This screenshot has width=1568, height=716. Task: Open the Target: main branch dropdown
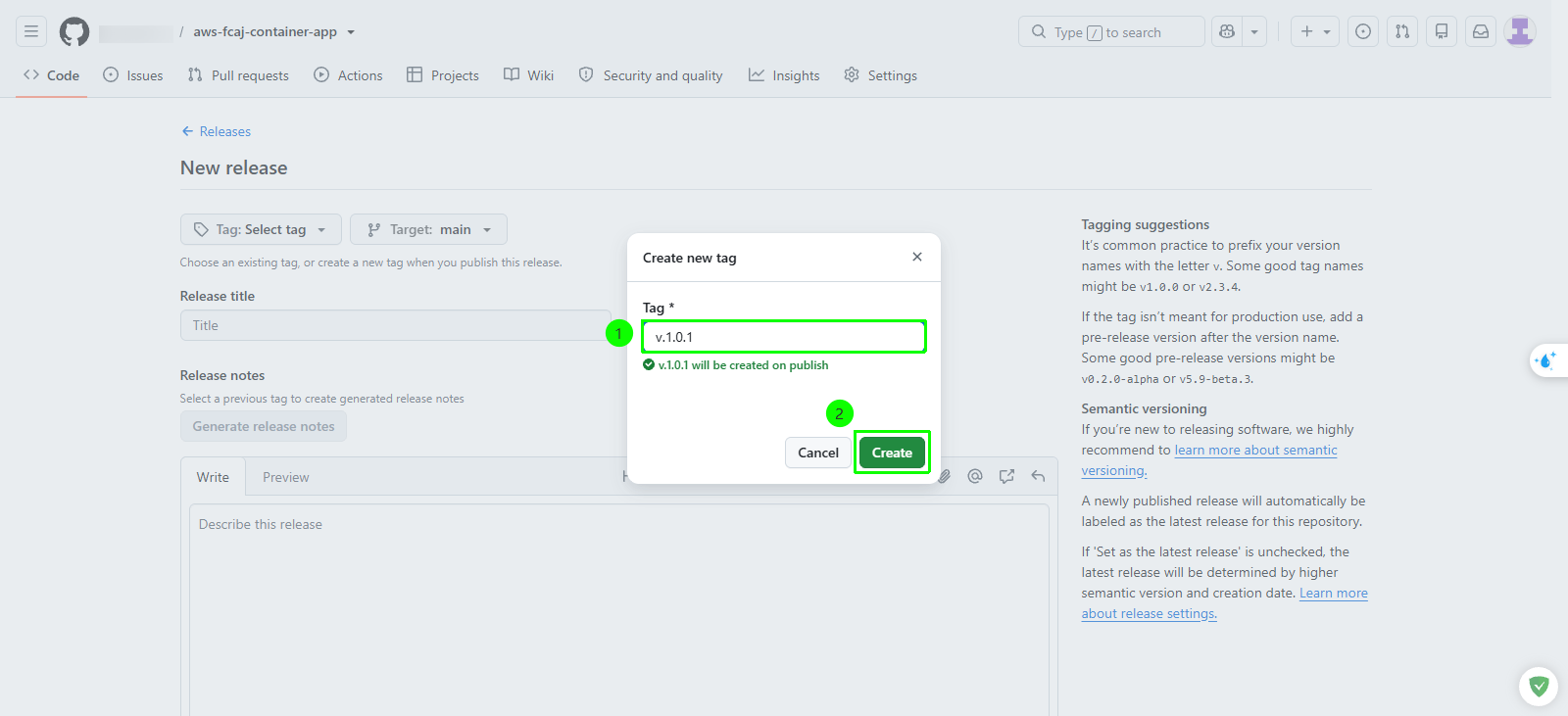[428, 229]
